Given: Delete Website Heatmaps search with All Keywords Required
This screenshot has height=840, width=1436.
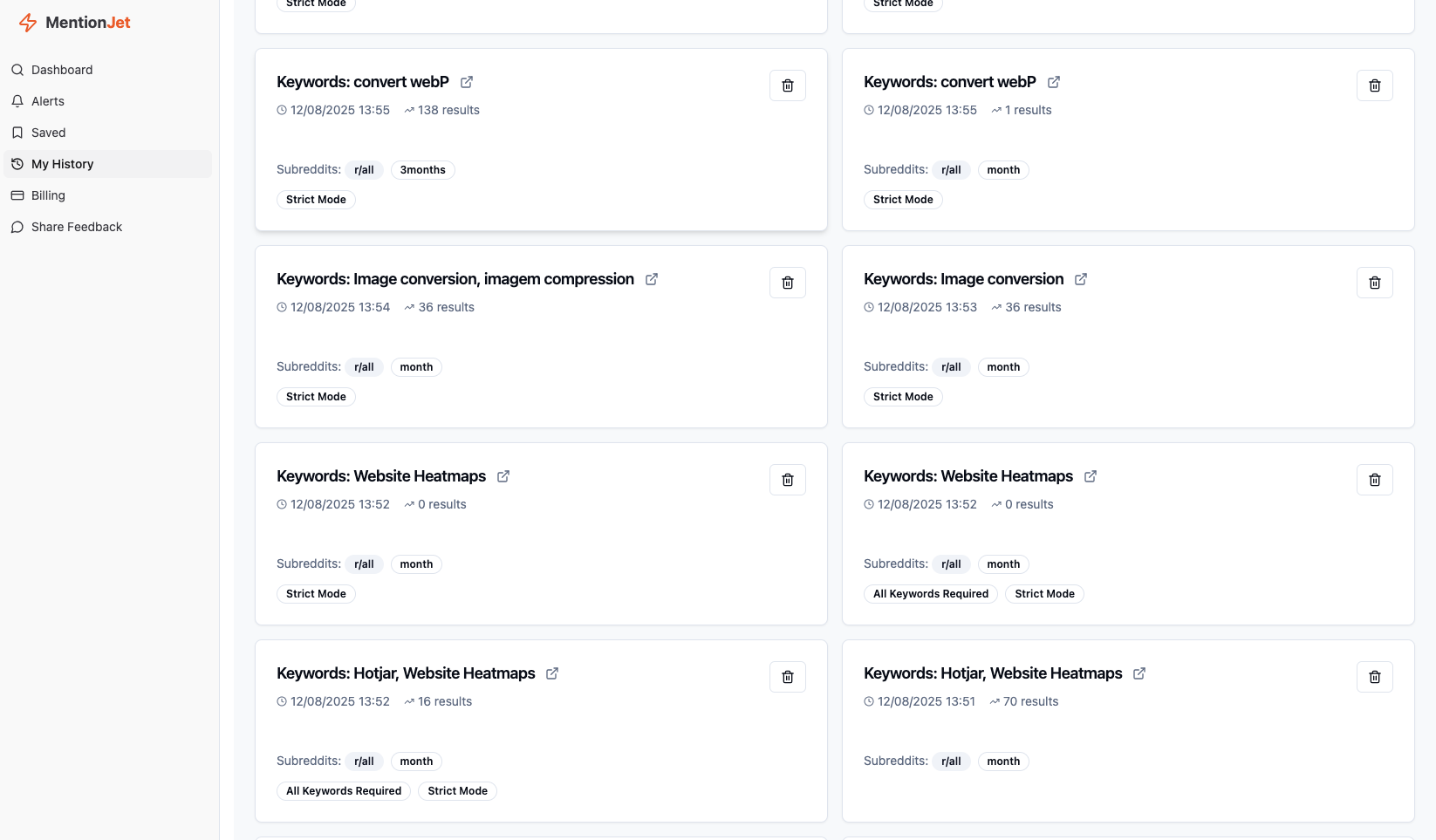Looking at the screenshot, I should (1375, 480).
